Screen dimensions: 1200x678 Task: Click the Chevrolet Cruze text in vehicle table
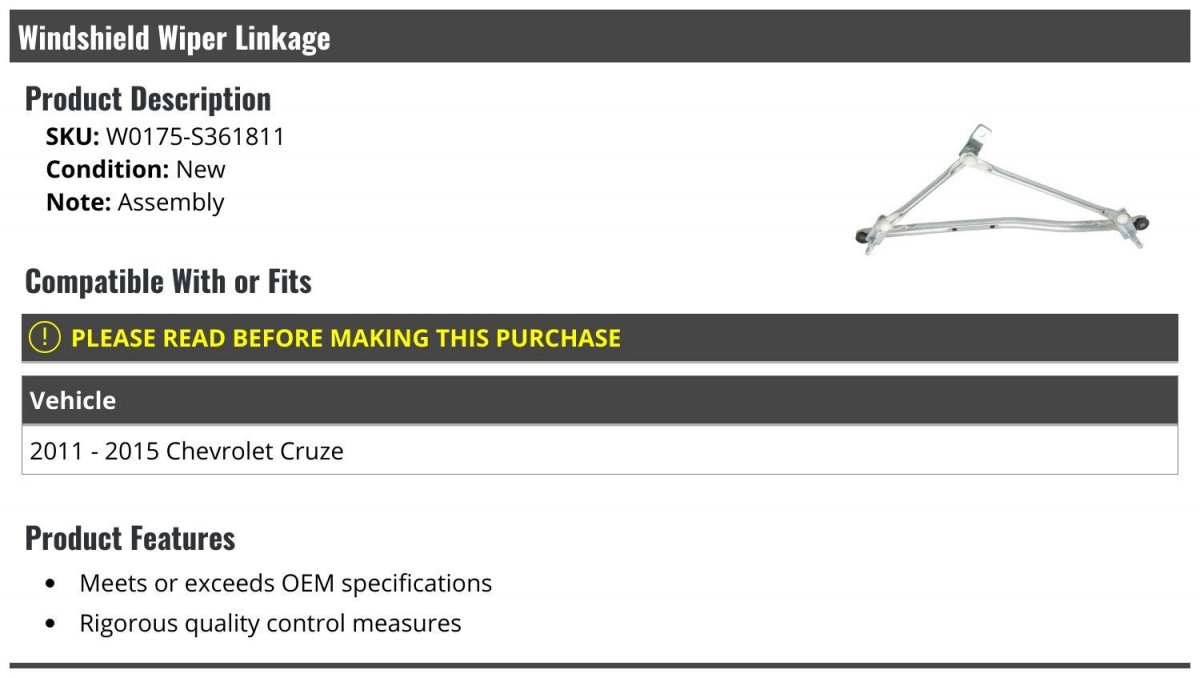(x=255, y=451)
